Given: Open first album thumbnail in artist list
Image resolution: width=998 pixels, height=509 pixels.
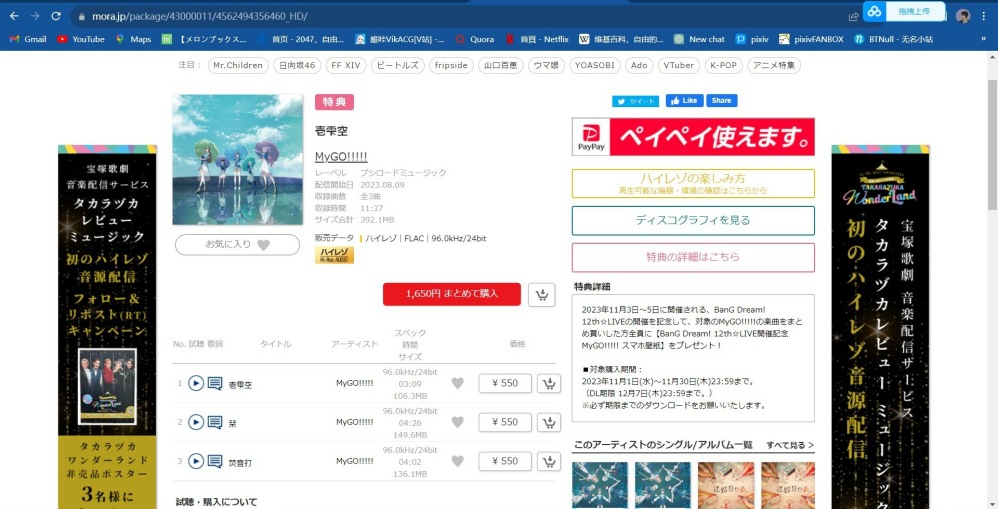Looking at the screenshot, I should coord(600,485).
